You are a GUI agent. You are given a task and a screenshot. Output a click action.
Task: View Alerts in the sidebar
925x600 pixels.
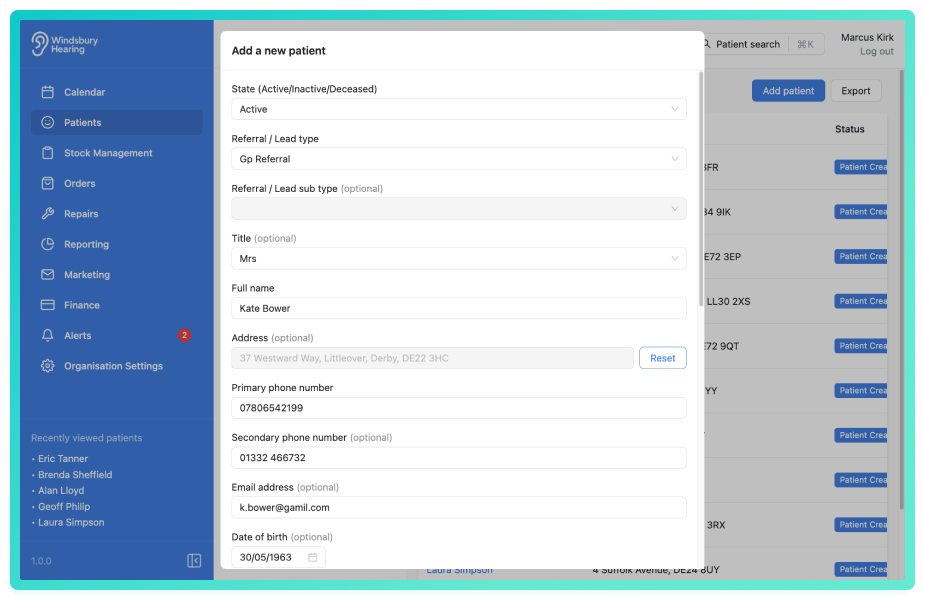(x=117, y=335)
